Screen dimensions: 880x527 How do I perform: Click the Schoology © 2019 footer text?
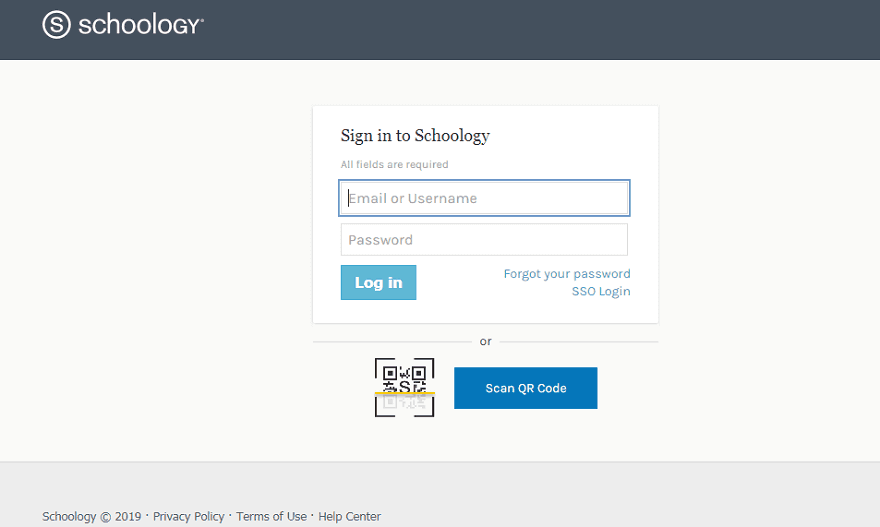point(91,517)
